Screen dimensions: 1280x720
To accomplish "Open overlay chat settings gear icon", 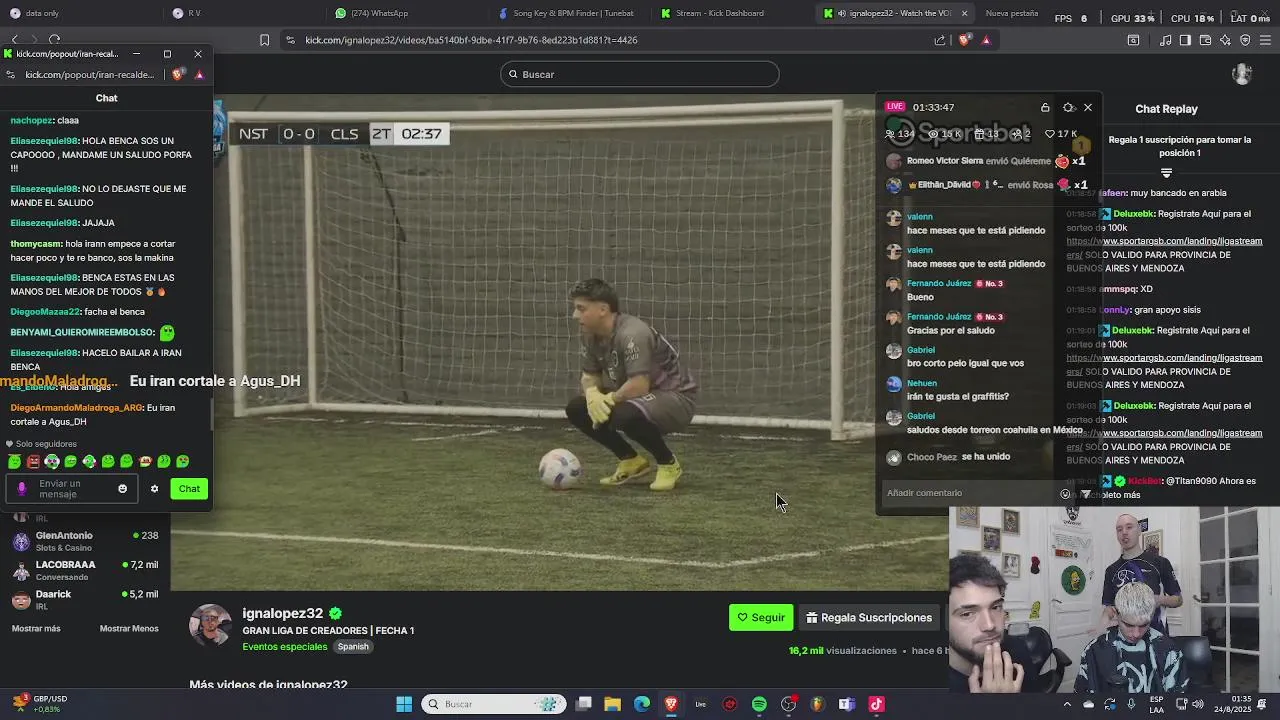I will 1068,108.
